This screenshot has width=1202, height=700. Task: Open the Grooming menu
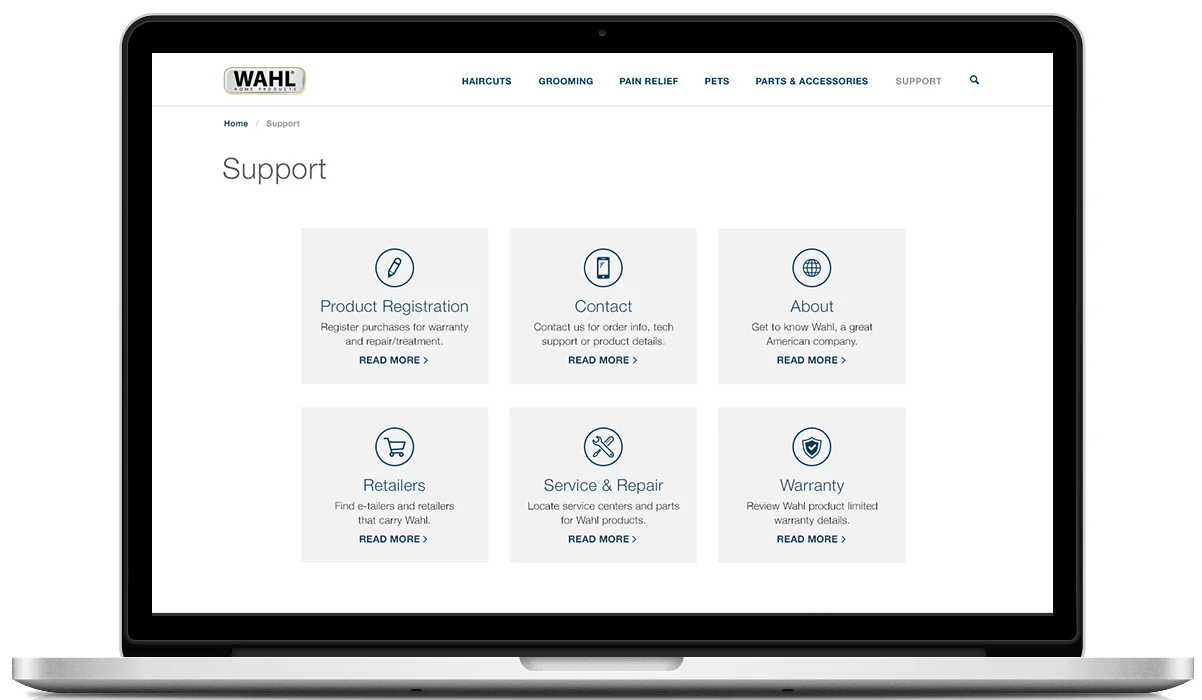click(x=566, y=81)
